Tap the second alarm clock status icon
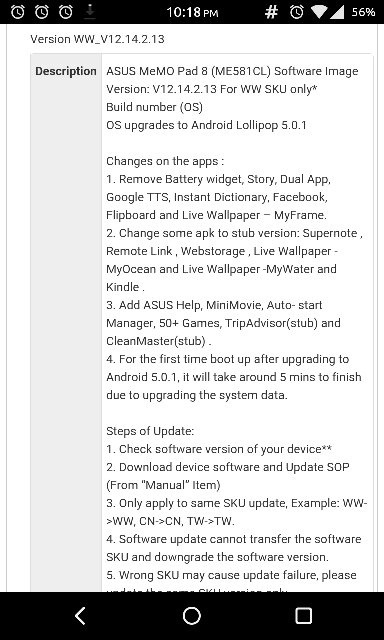 click(41, 12)
